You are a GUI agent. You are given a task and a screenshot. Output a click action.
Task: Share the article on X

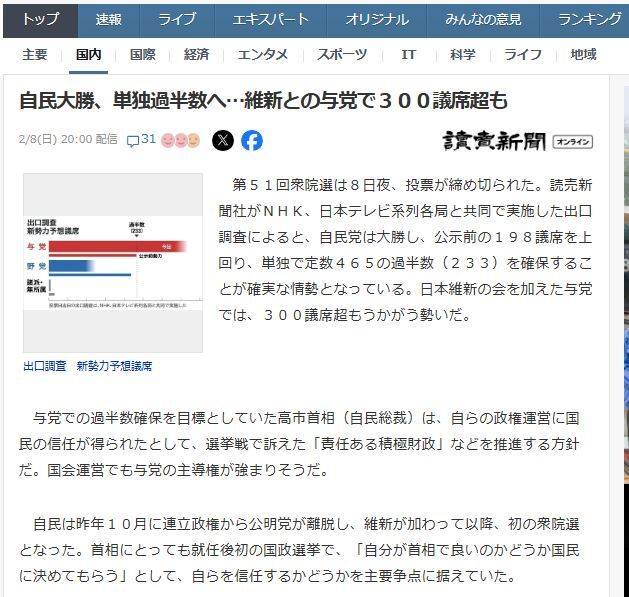[x=223, y=140]
